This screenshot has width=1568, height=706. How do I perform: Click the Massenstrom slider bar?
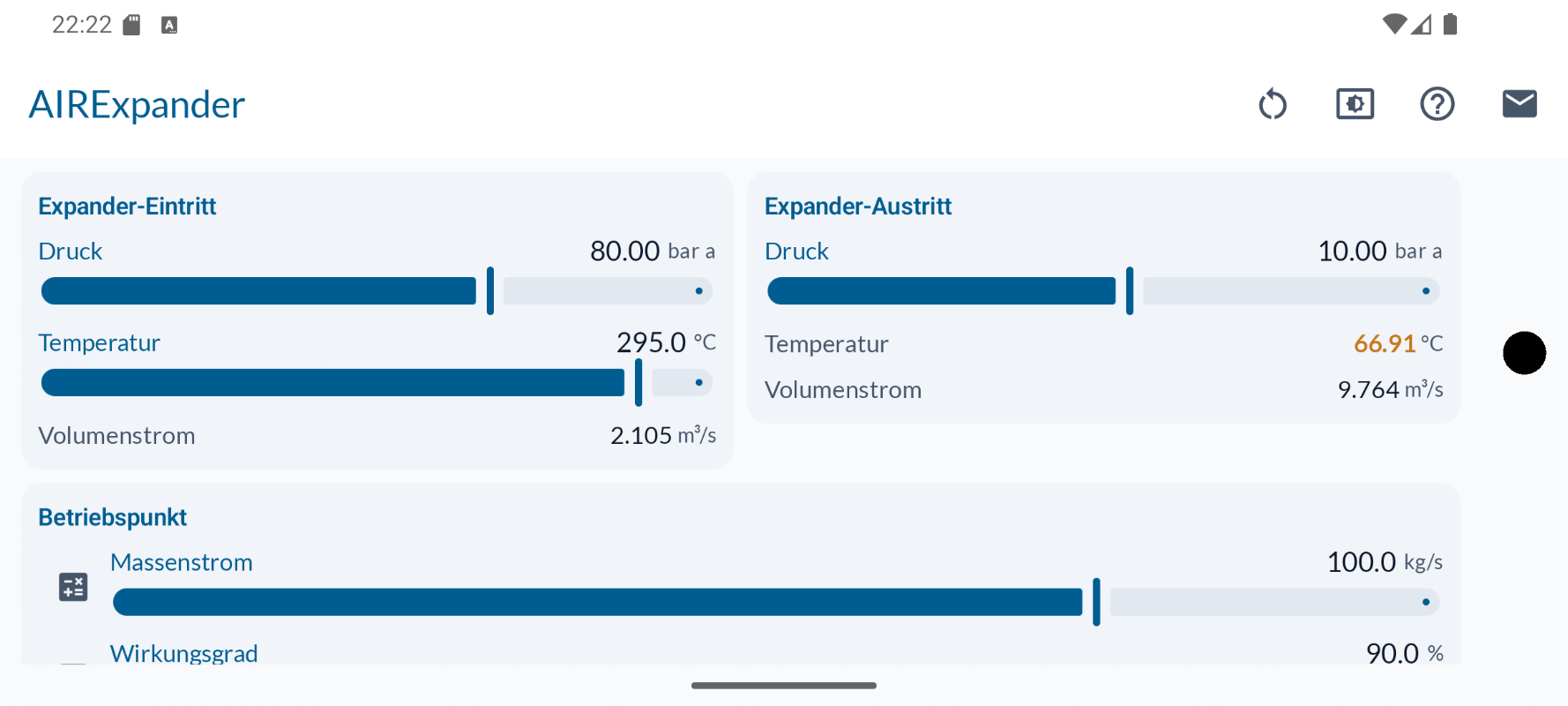point(776,602)
